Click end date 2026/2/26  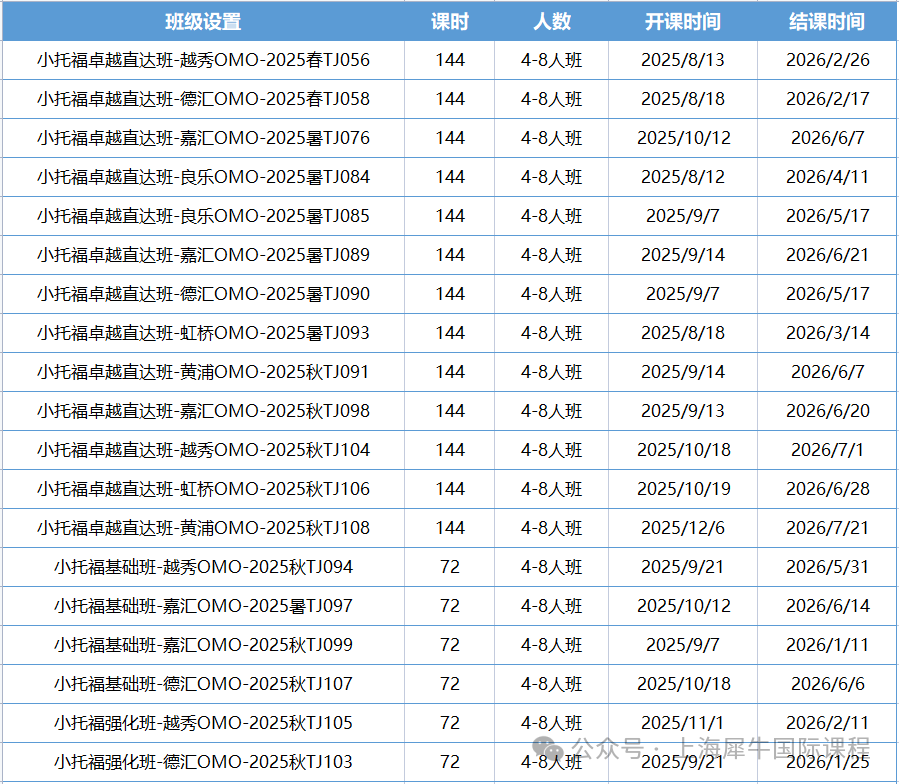[827, 60]
